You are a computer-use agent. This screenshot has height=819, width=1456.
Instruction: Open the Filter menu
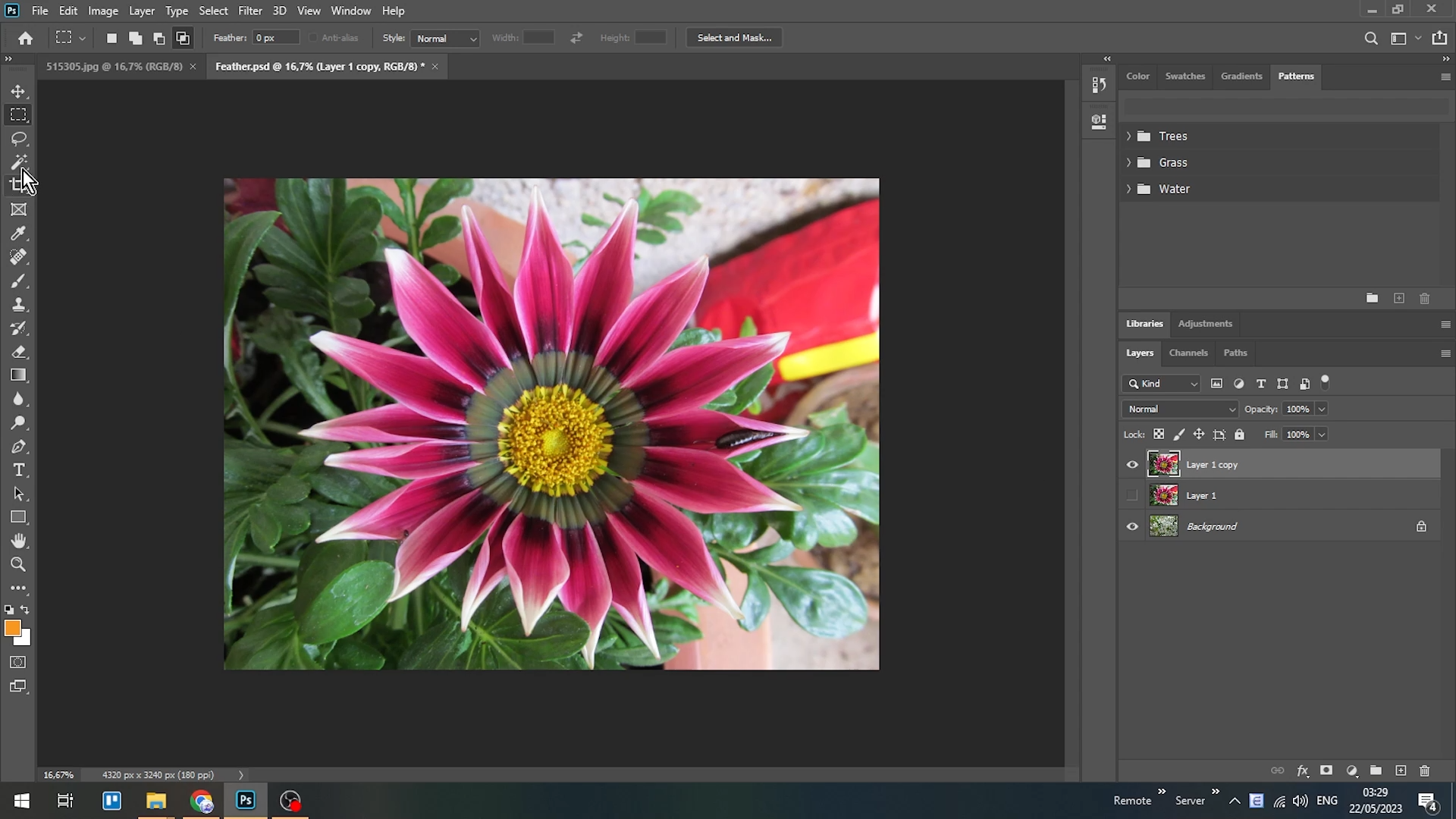point(250,11)
